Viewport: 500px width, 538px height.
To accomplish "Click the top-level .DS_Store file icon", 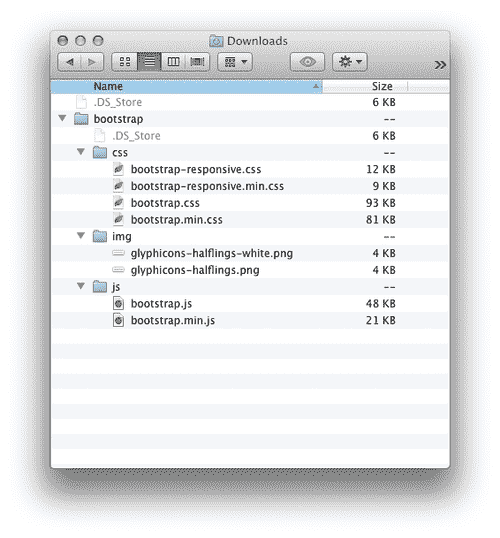I will 81,102.
